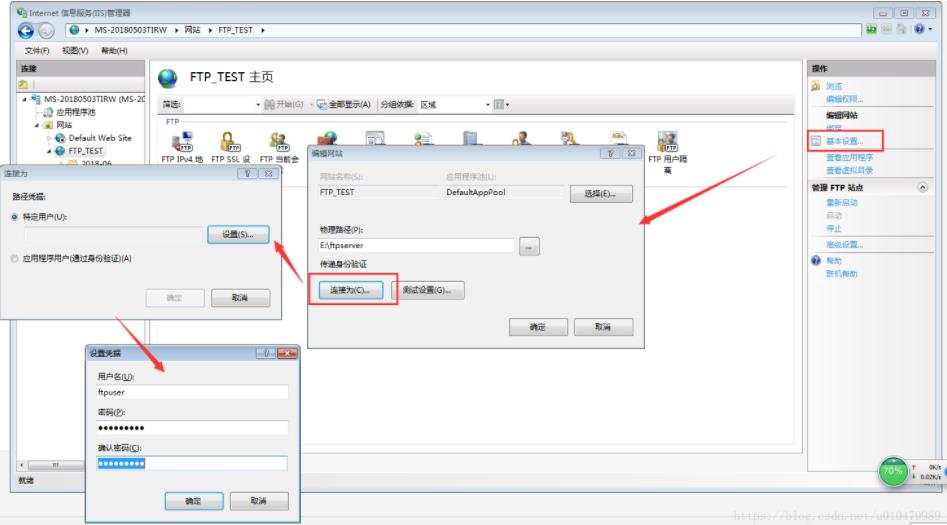947x525 pixels.
Task: Click the 查看应用程序 link
Action: point(850,157)
